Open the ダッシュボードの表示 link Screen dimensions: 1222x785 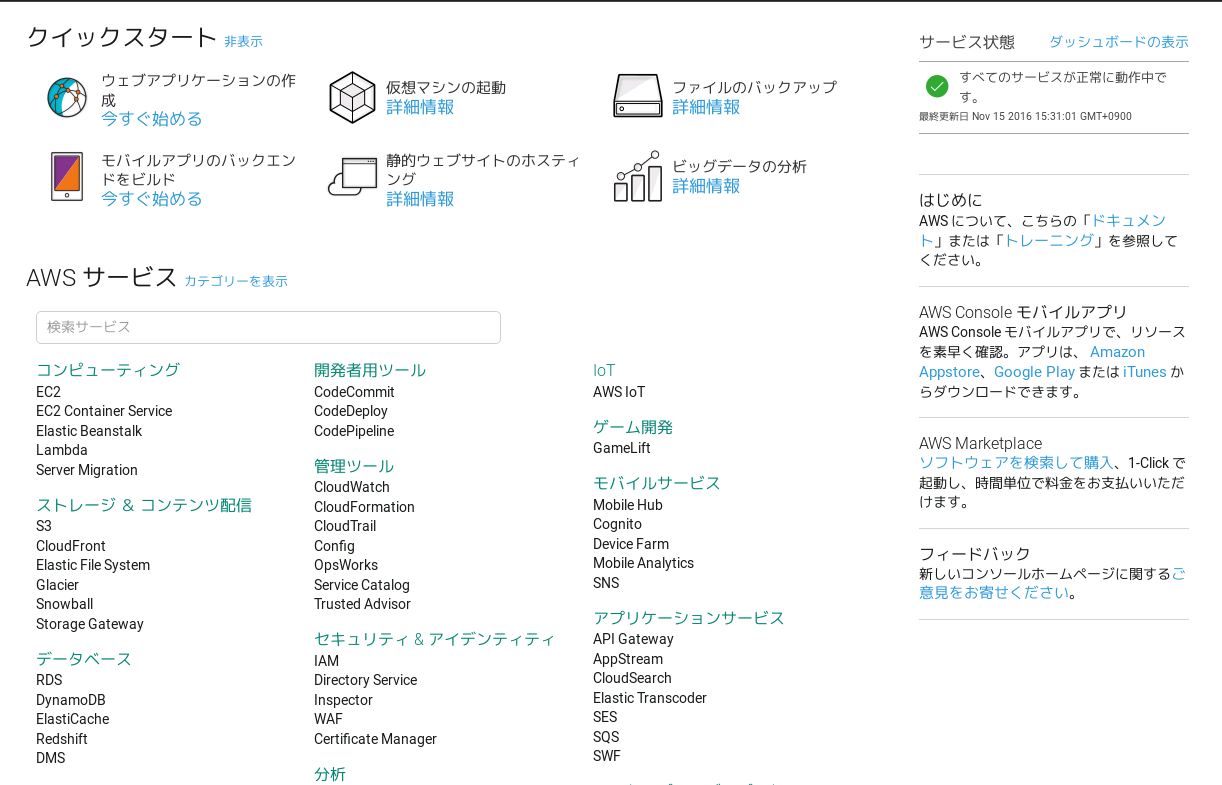click(1118, 42)
